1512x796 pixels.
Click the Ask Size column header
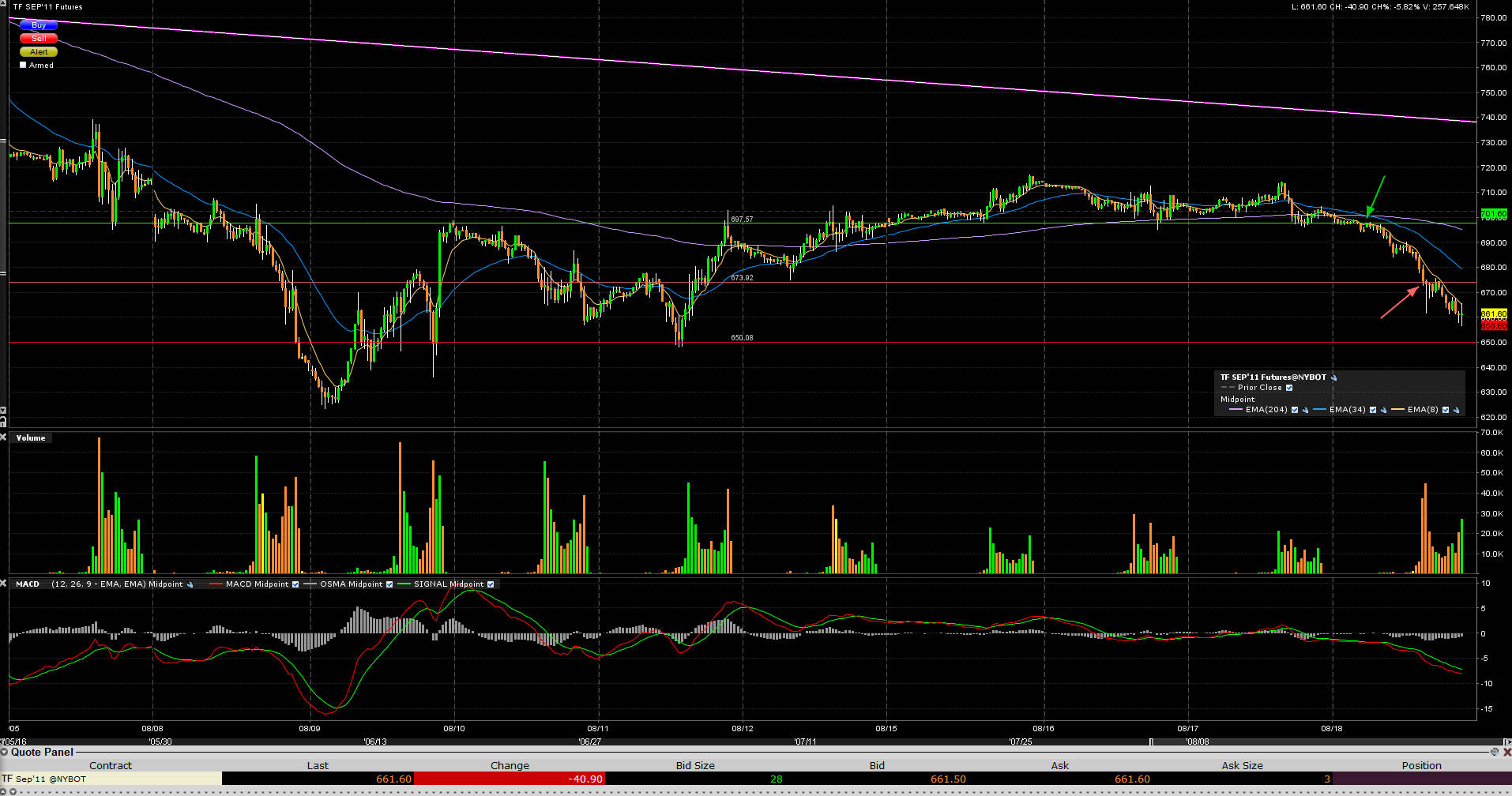pyautogui.click(x=1242, y=765)
